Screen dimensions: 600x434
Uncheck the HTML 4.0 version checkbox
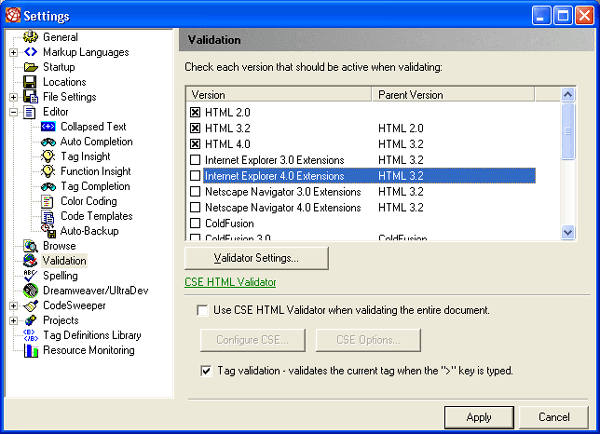[x=195, y=144]
